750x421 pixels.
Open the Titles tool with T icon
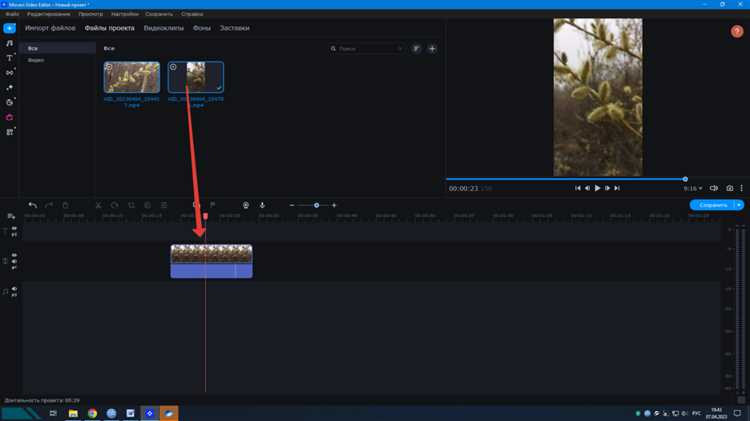pos(10,58)
